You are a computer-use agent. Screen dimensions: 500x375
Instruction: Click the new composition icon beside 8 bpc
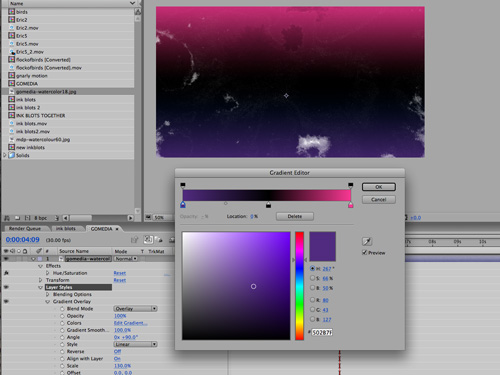(x=28, y=218)
